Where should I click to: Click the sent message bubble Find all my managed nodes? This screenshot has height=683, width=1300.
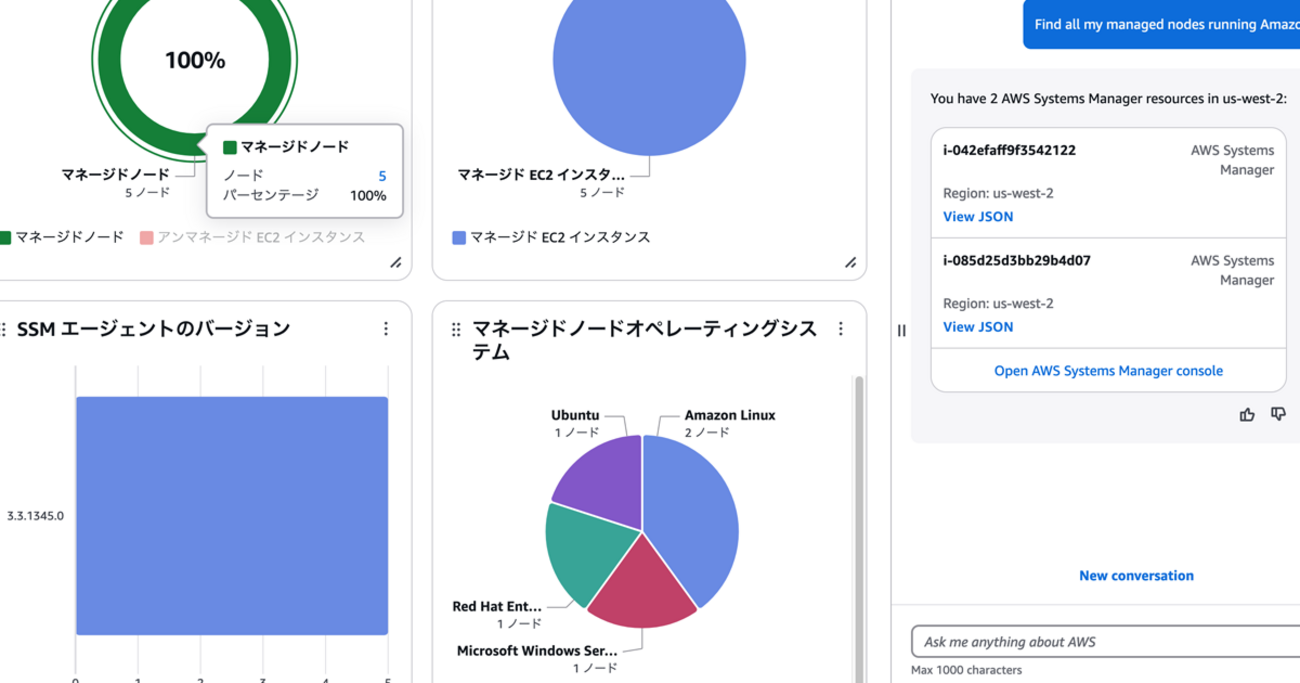click(1161, 25)
